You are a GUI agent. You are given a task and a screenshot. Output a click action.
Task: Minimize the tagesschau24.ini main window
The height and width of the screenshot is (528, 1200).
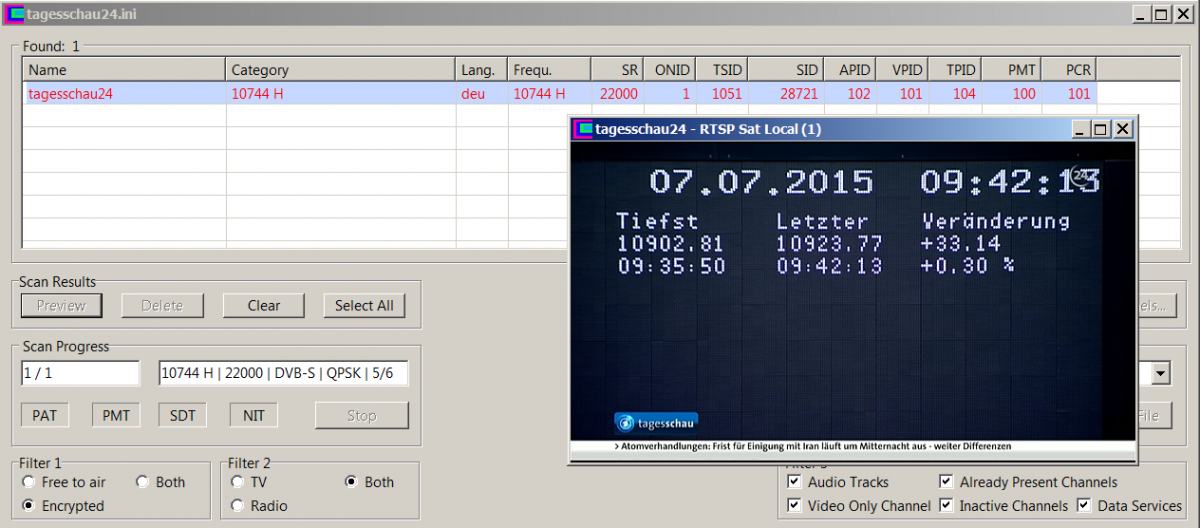[x=1141, y=14]
